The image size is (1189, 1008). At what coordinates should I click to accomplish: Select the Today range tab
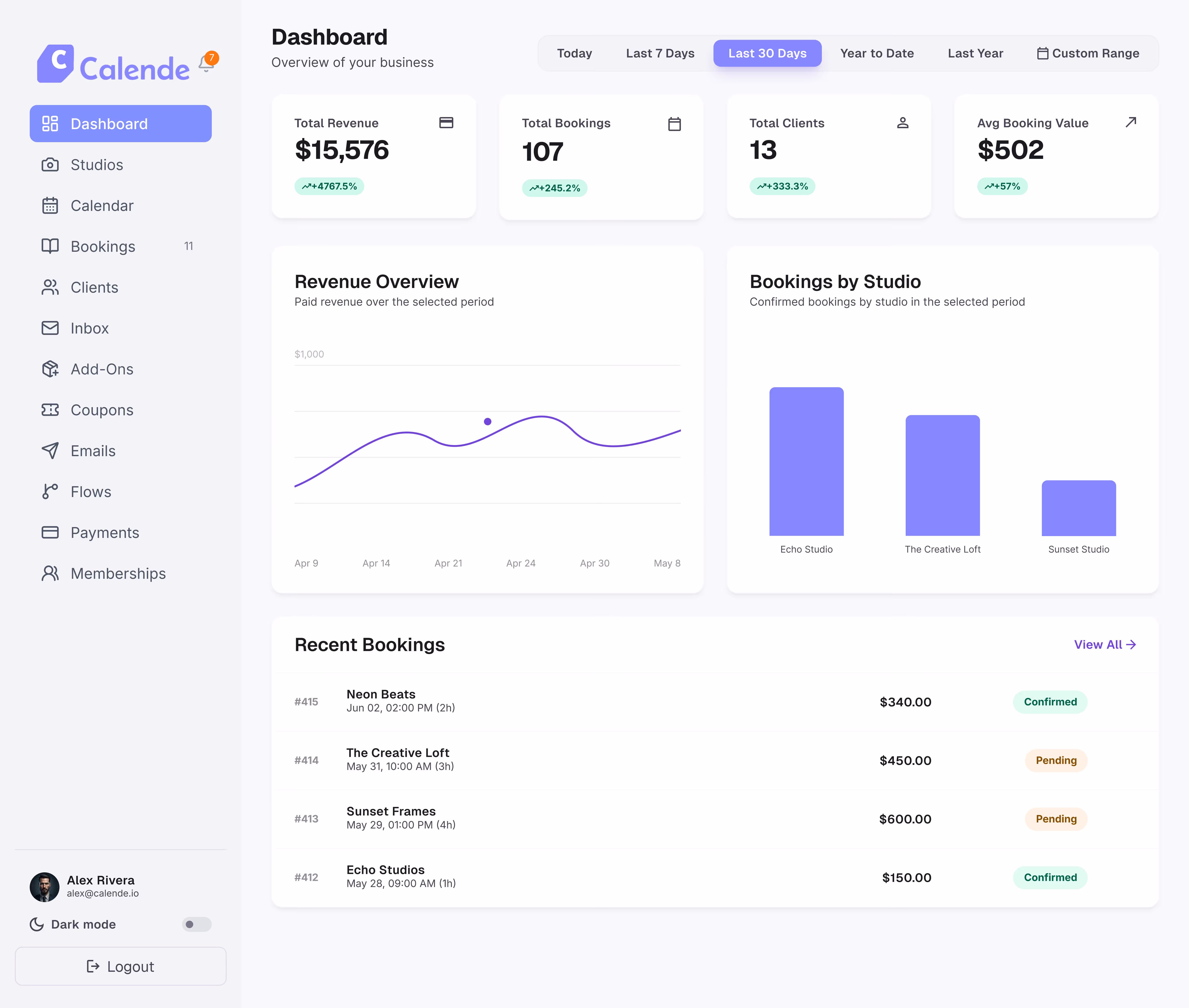tap(575, 53)
